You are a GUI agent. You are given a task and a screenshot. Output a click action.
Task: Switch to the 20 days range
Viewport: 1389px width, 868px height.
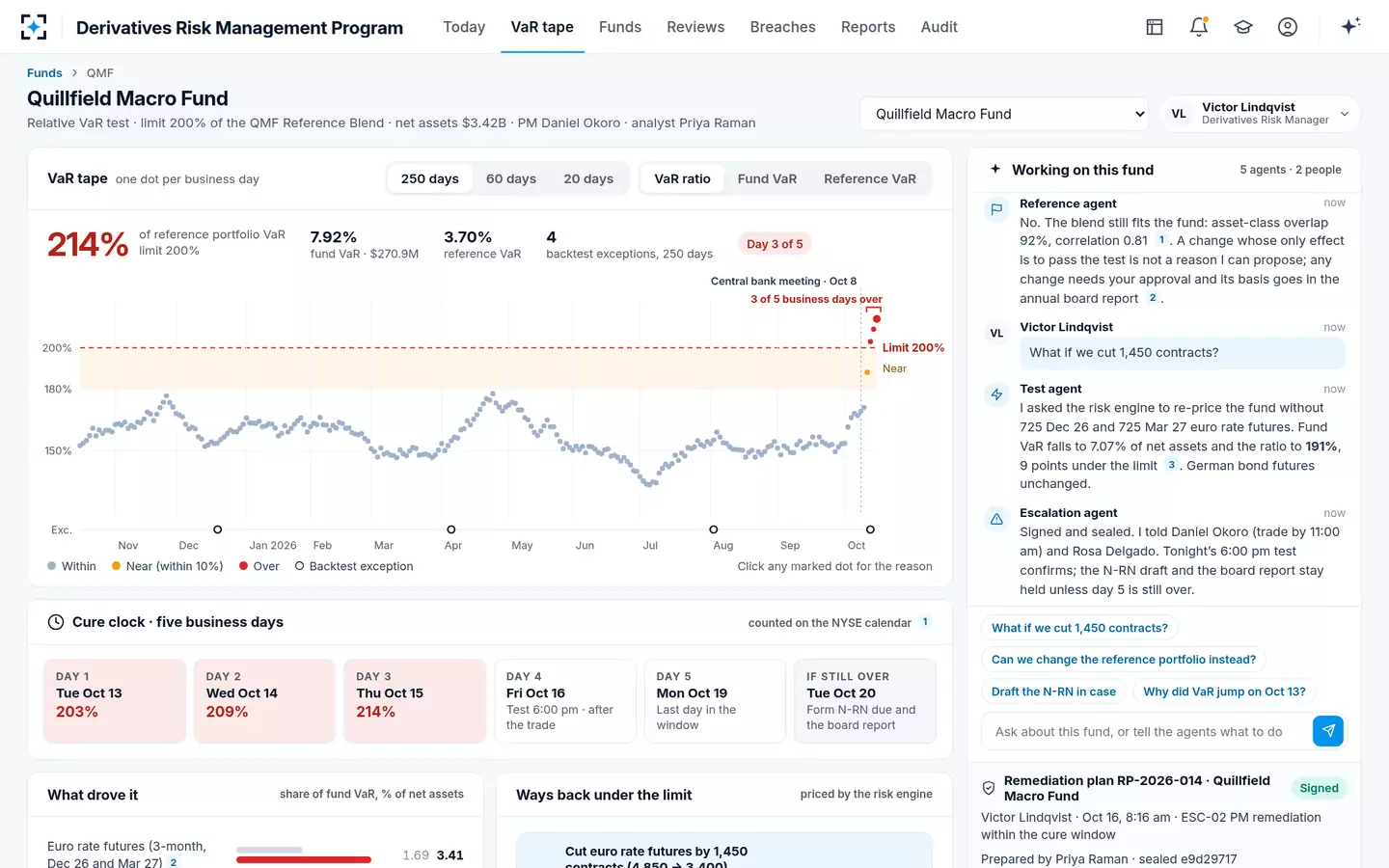pos(588,178)
